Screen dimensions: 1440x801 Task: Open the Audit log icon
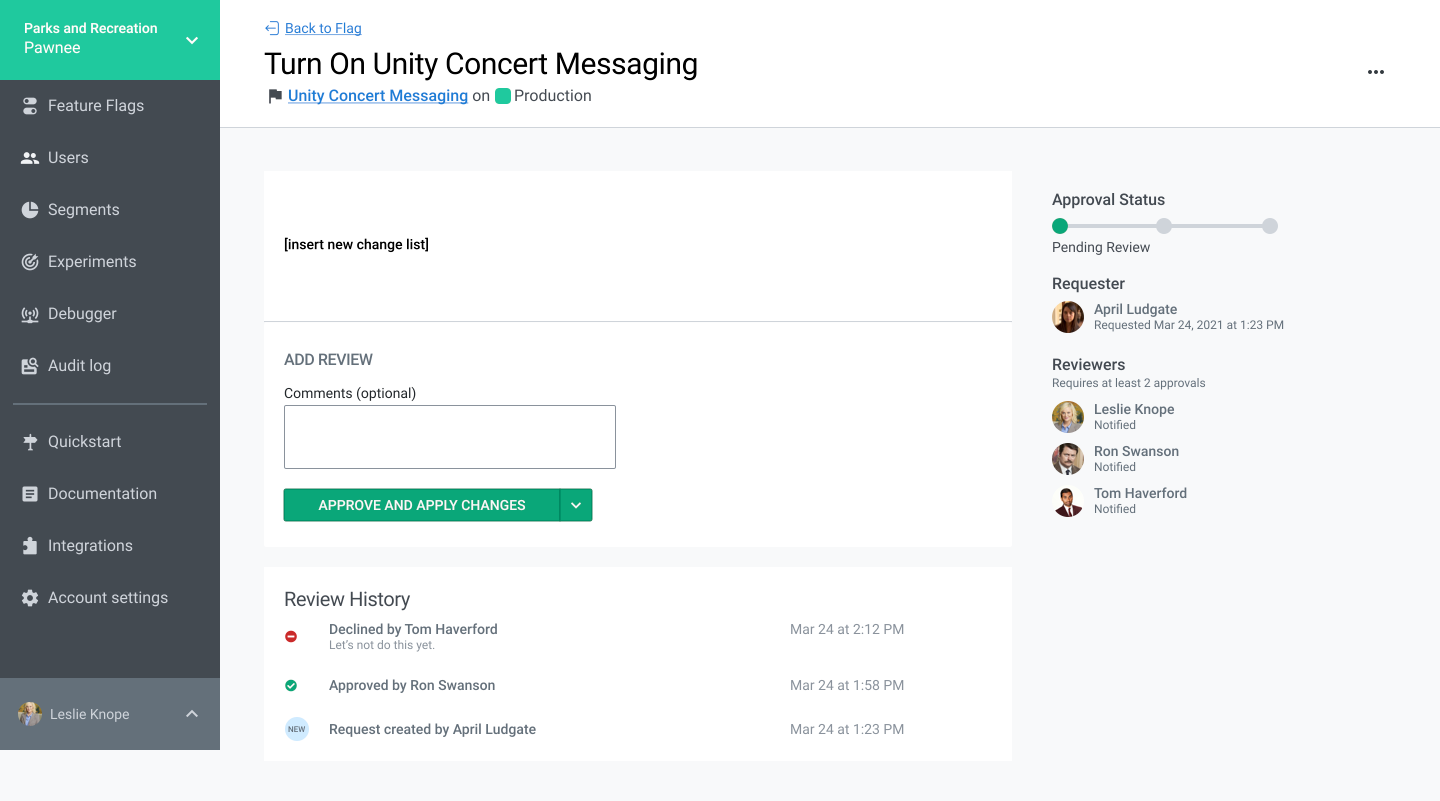click(x=30, y=366)
